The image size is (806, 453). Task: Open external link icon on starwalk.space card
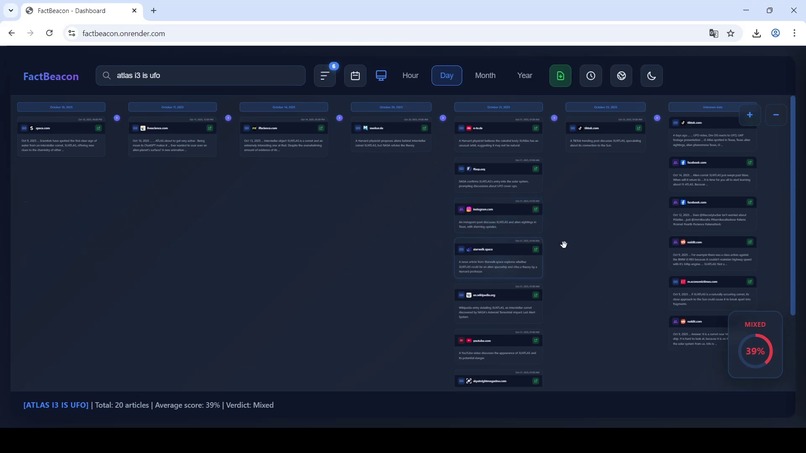point(536,249)
